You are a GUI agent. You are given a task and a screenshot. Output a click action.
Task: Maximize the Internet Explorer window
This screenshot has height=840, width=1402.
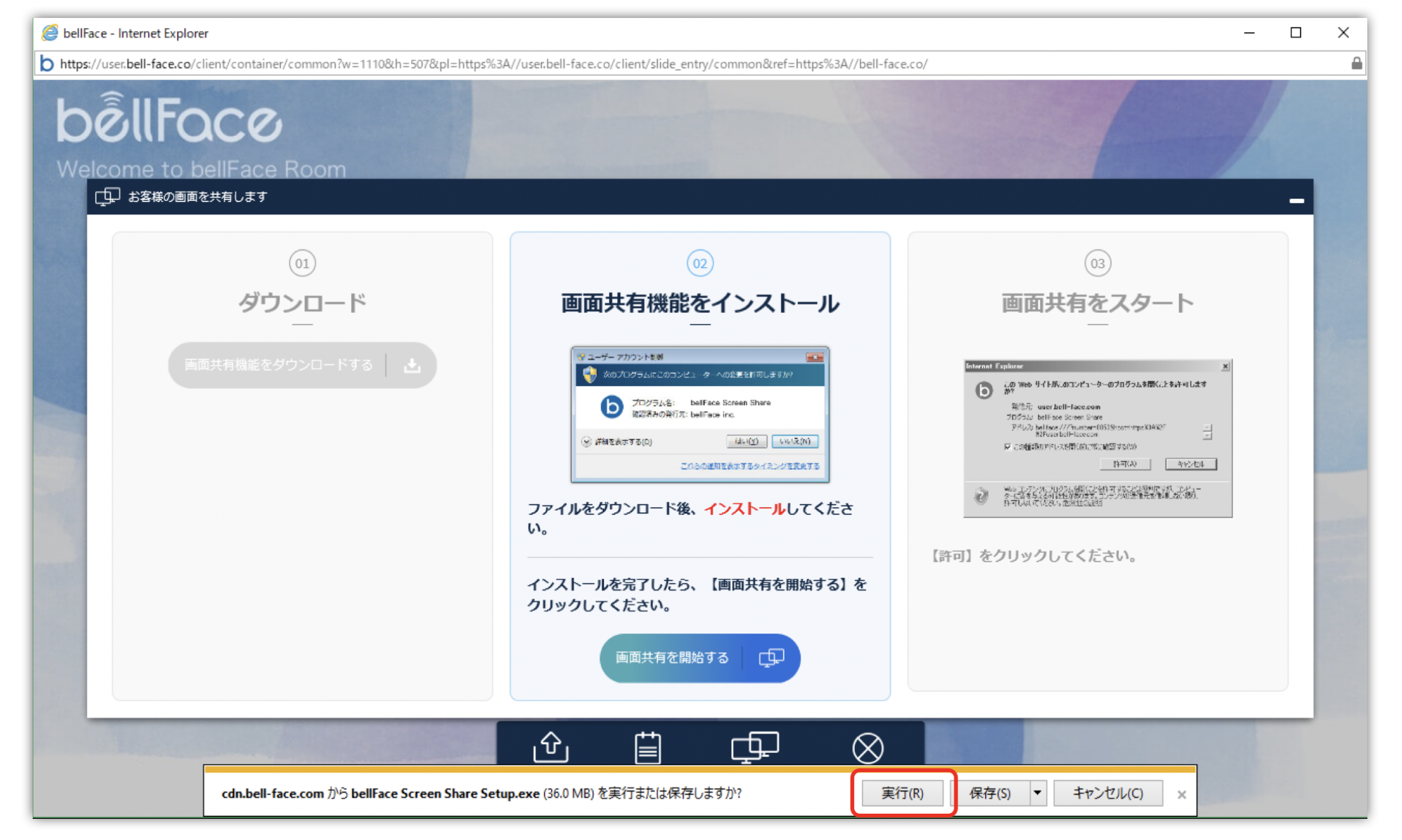point(1296,33)
